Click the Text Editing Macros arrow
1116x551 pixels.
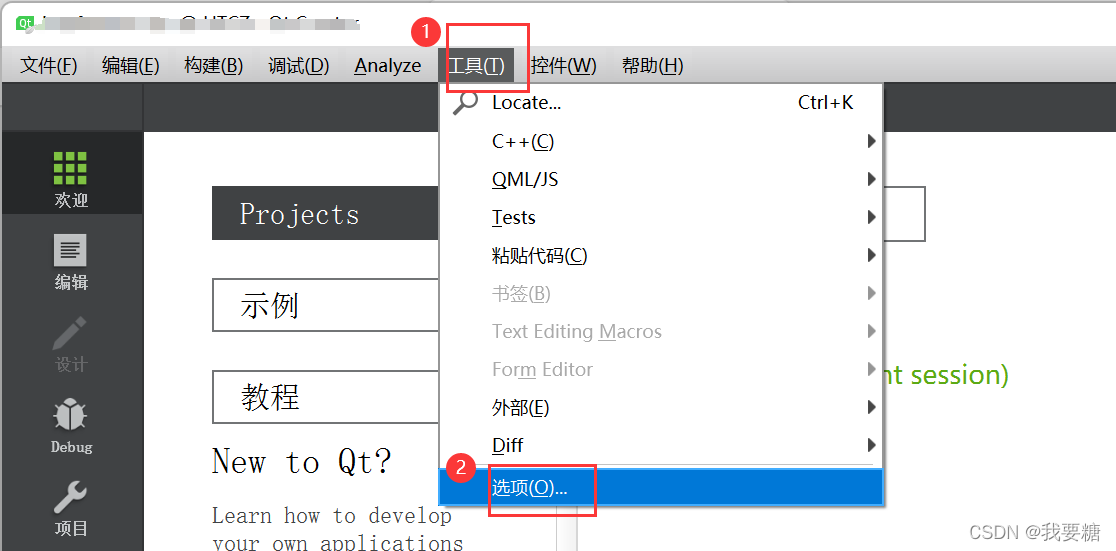[871, 331]
